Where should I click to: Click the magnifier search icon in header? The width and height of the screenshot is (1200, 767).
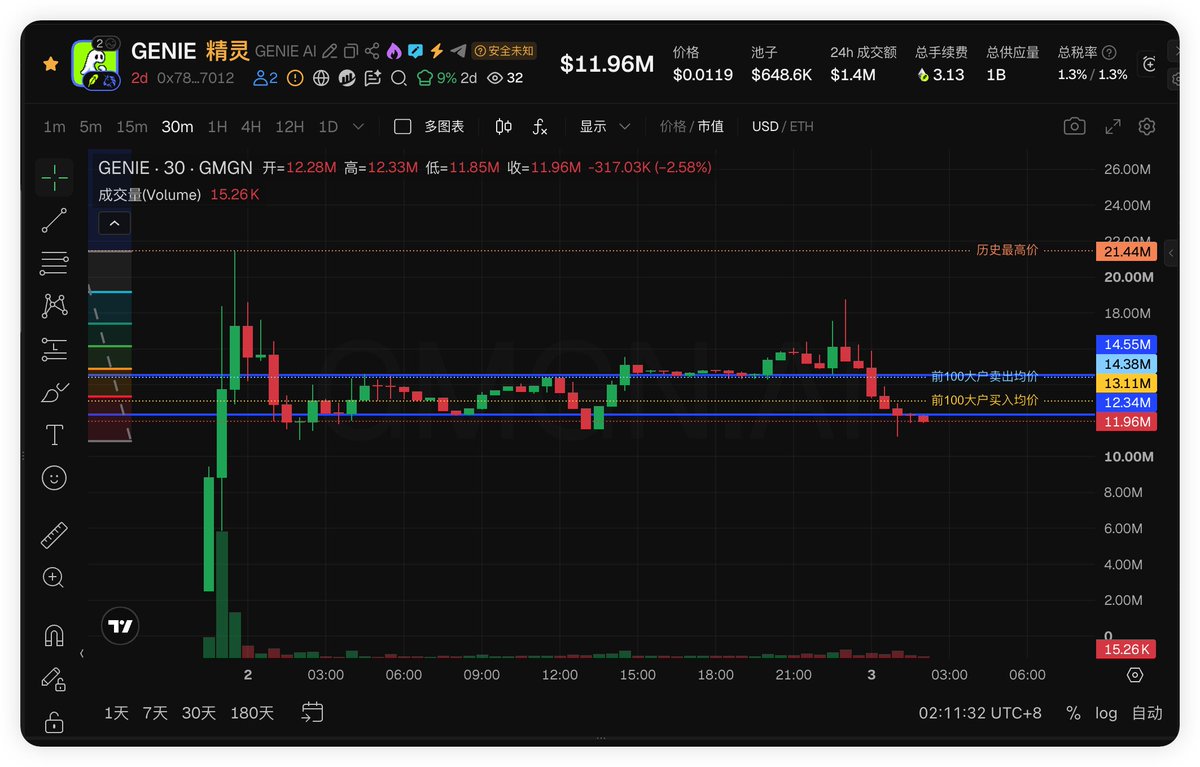398,77
